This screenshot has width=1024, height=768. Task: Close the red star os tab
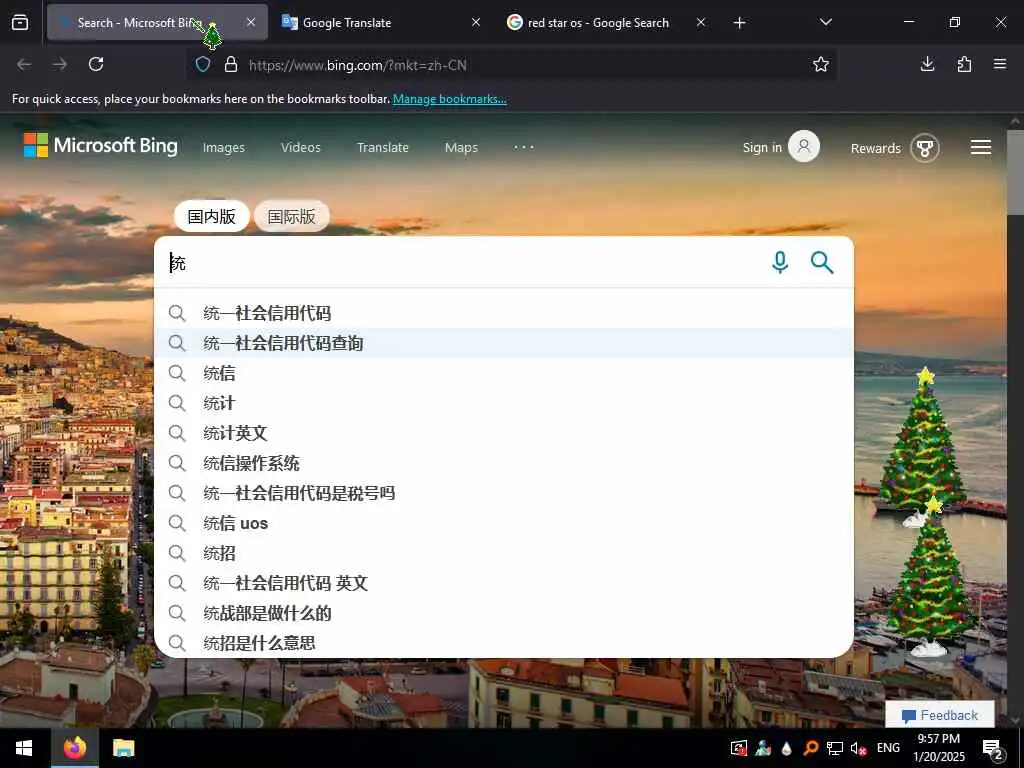[x=701, y=23]
